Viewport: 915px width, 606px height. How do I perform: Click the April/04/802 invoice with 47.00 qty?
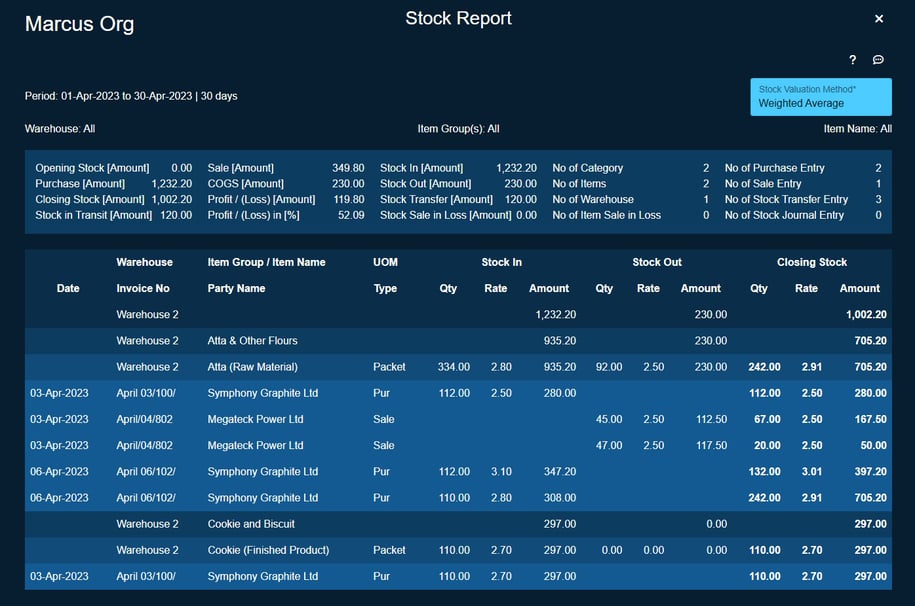click(x=144, y=445)
